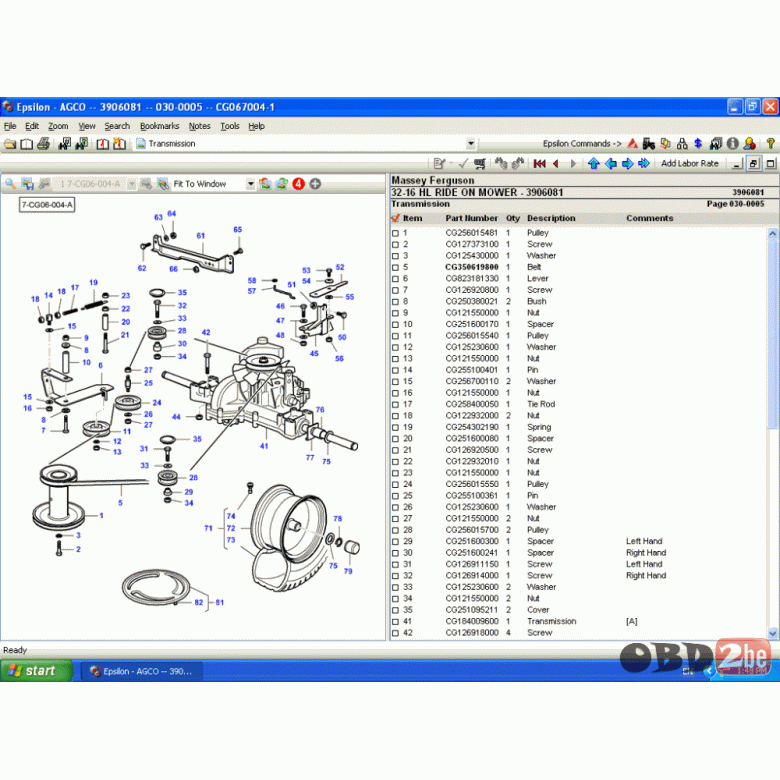The width and height of the screenshot is (780, 780).
Task: Click the blue right arrow navigation icon
Action: click(627, 163)
